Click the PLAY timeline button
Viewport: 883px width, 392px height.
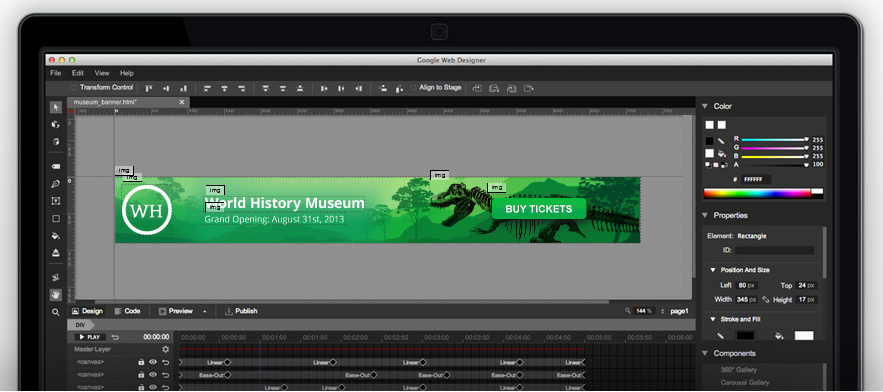tap(90, 337)
